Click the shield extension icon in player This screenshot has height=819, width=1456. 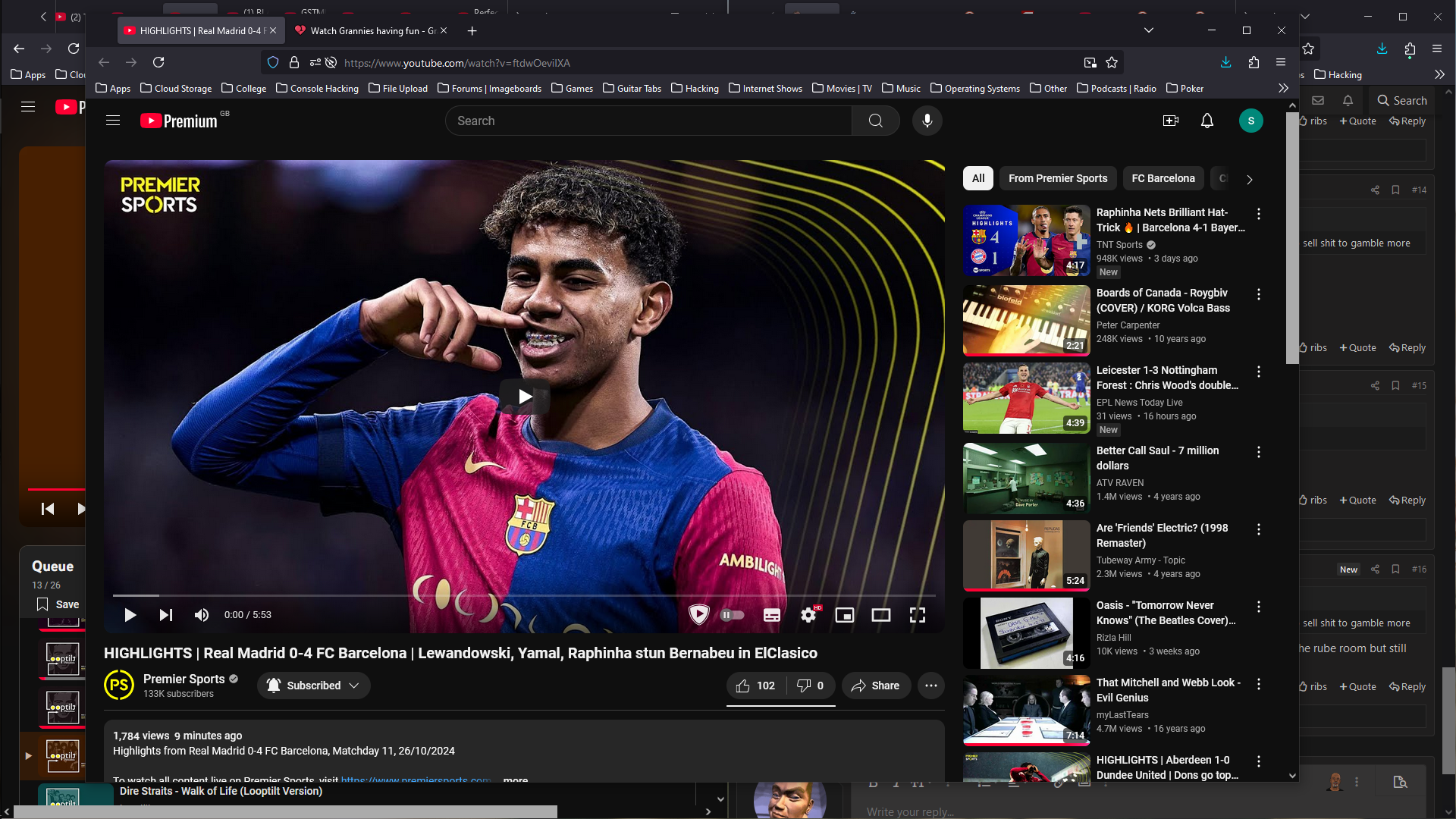coord(698,615)
